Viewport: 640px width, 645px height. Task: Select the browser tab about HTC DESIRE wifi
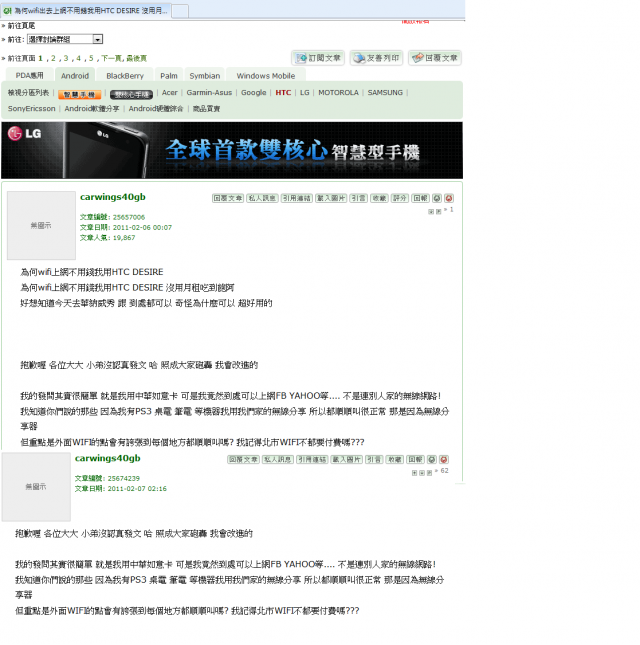pyautogui.click(x=85, y=11)
